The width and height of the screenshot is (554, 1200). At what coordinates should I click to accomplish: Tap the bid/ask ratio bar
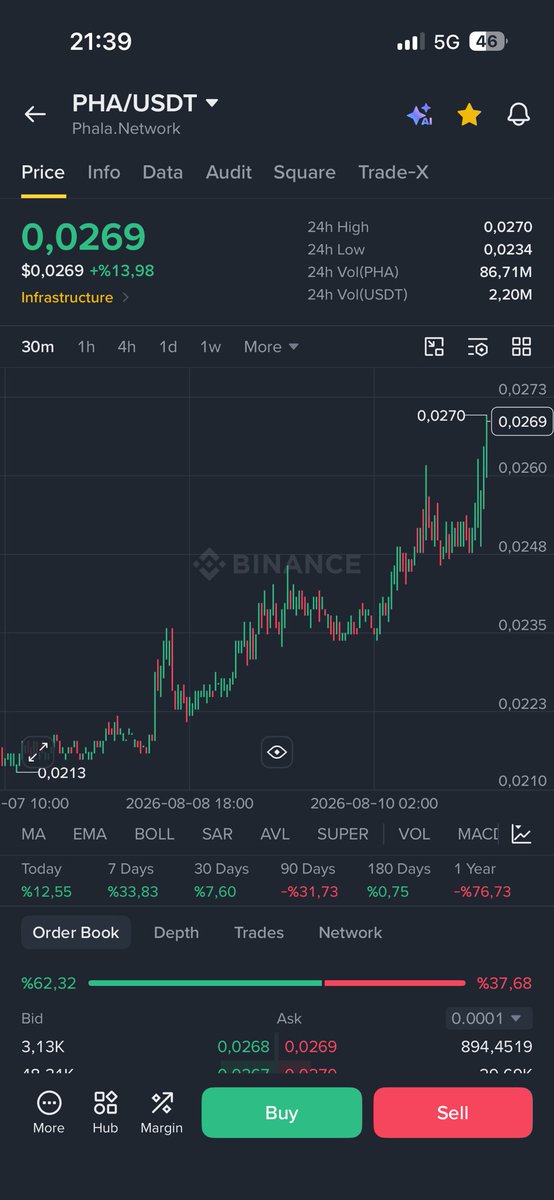pyautogui.click(x=277, y=983)
